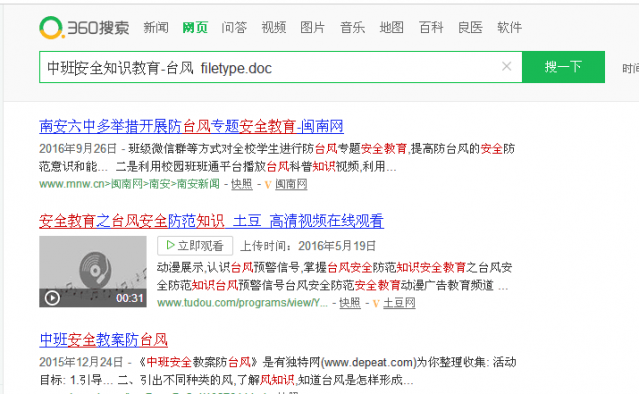Switch to the 百科 tab
The height and width of the screenshot is (394, 639).
431,27
